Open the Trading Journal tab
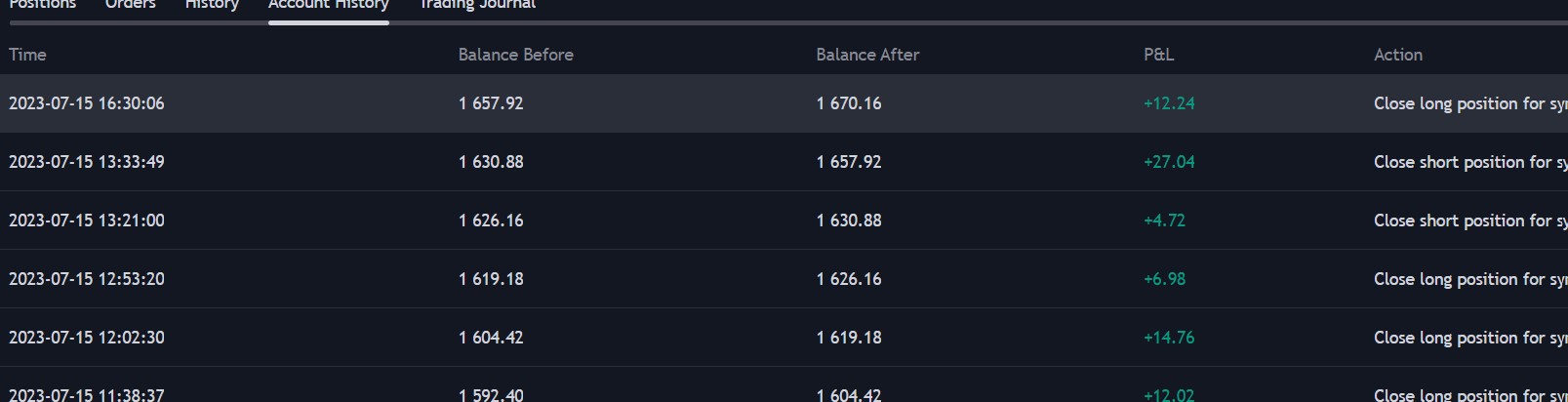Viewport: 1568px width, 402px height. [x=477, y=5]
